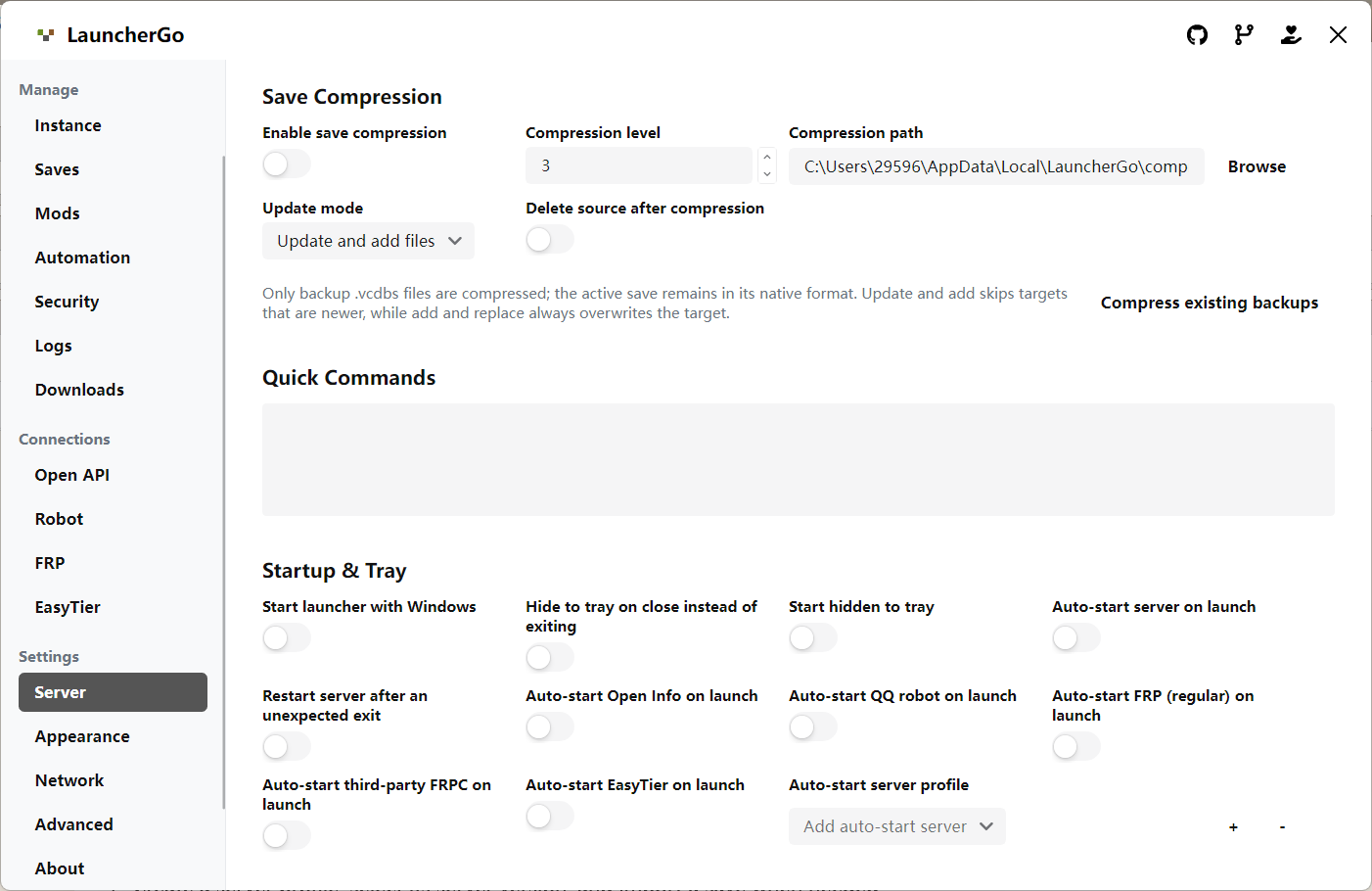Click the Compression path input field
1372x891 pixels.
(x=996, y=166)
